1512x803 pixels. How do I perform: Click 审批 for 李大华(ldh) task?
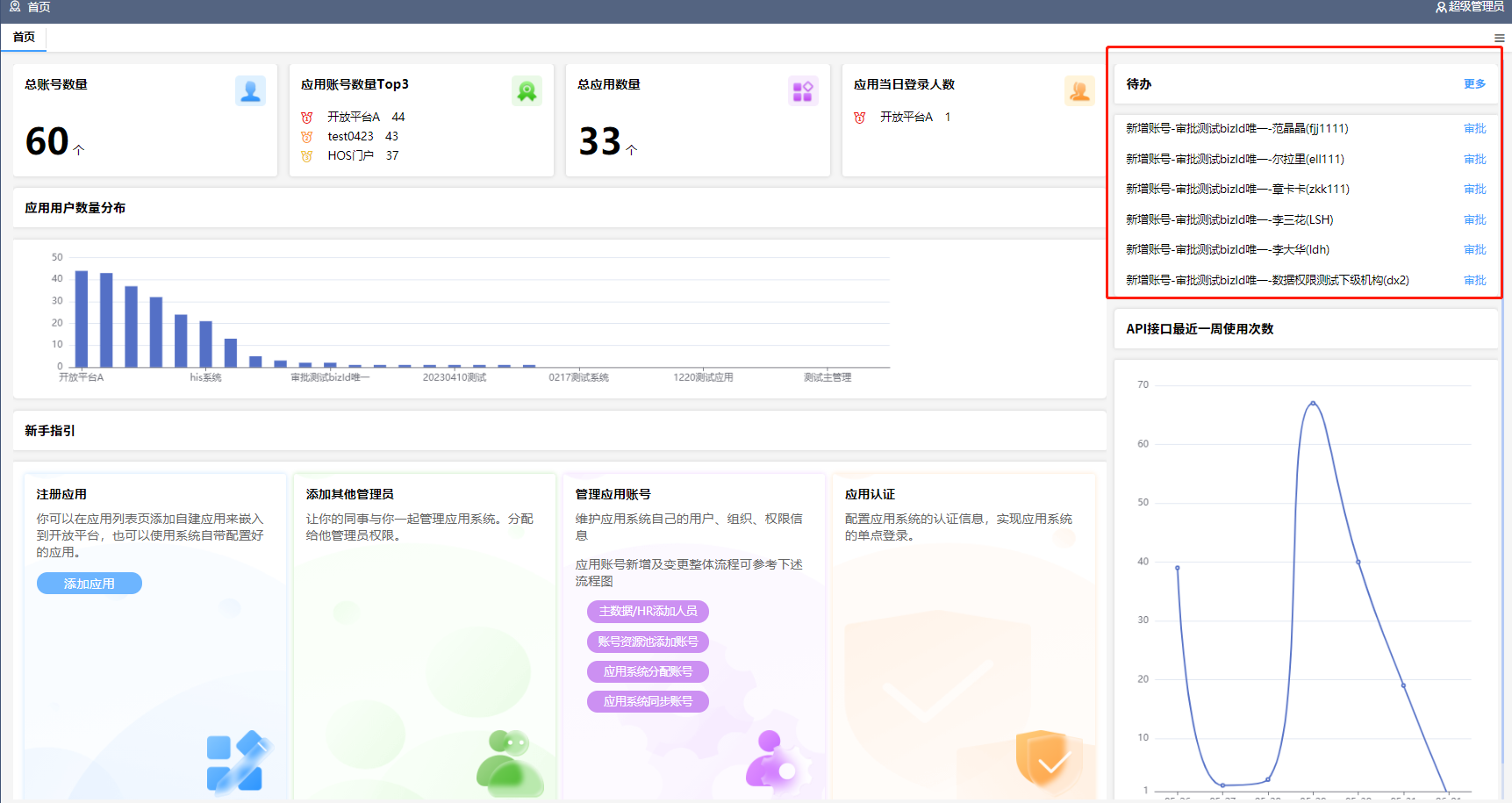1475,250
